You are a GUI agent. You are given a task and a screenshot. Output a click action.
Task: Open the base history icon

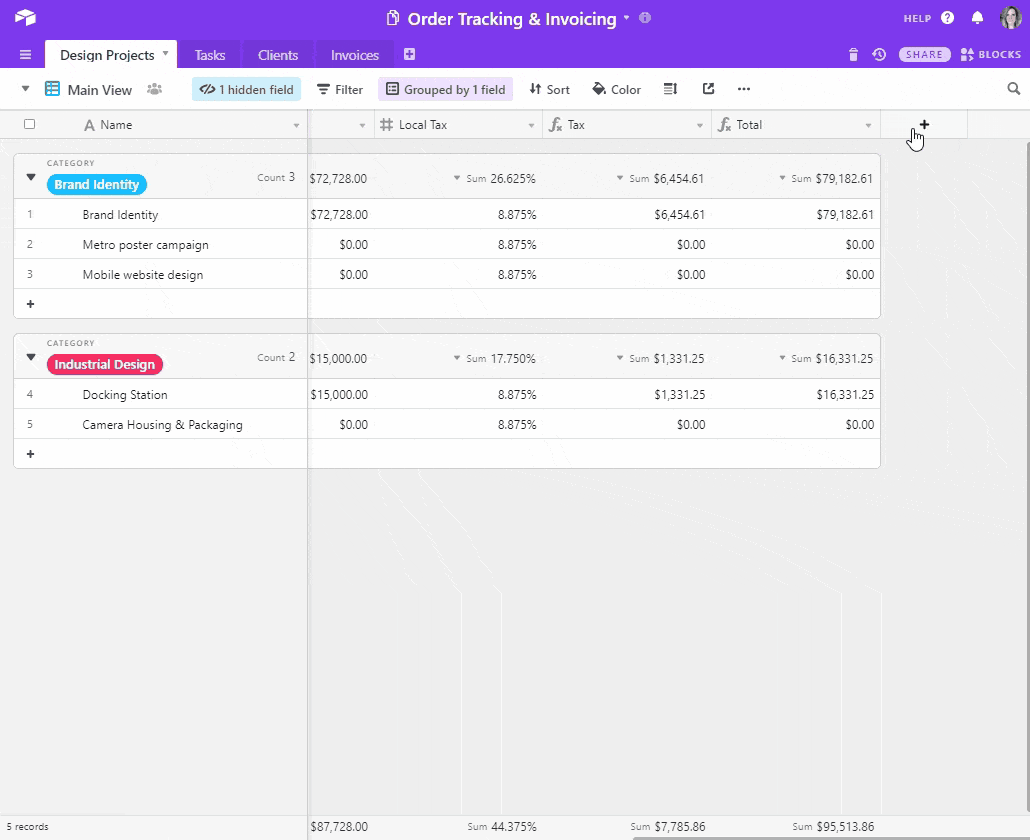879,55
